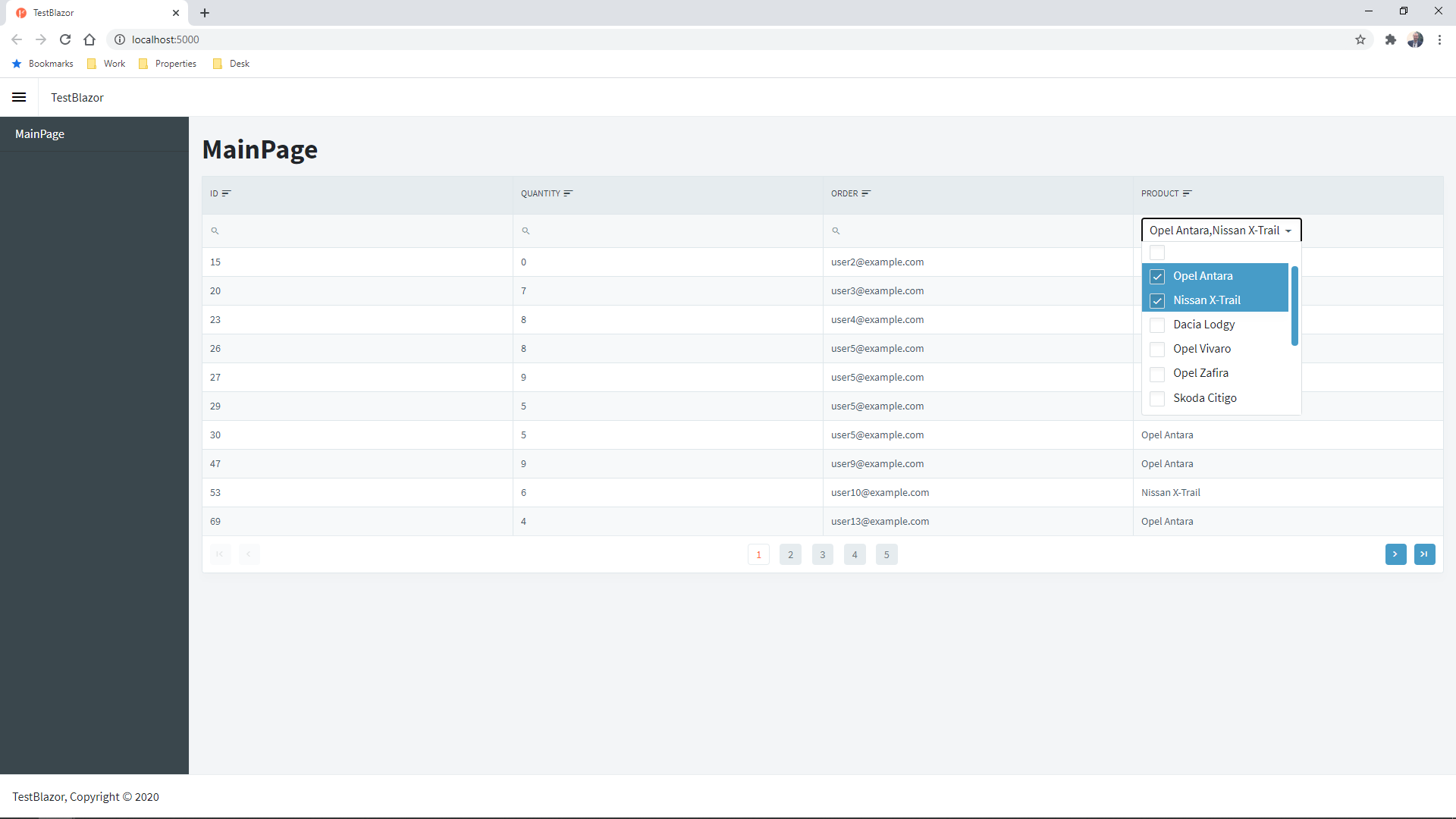
Task: Jump to the last page of the grid
Action: pos(1425,554)
